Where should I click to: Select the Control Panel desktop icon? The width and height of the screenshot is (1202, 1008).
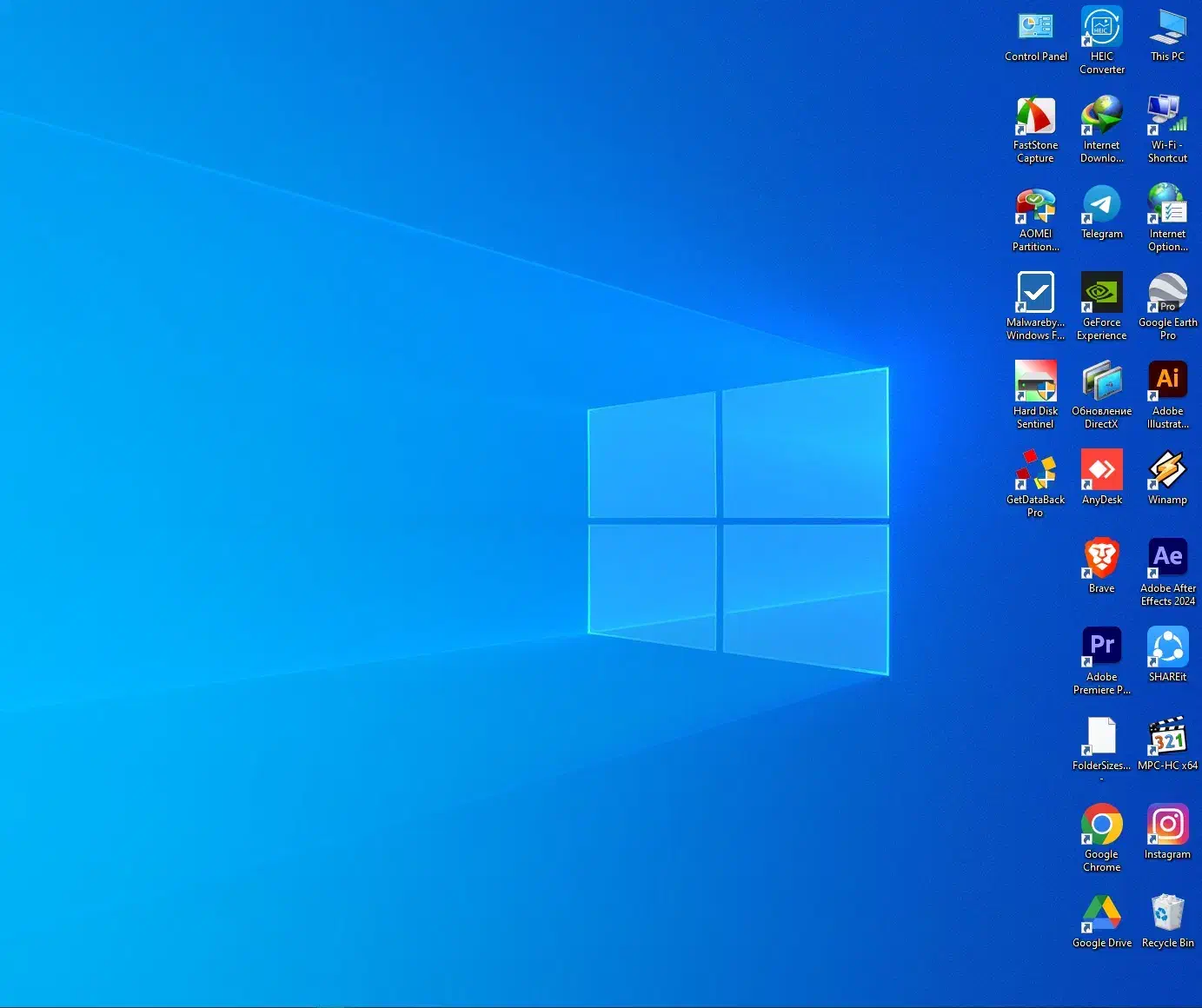(x=1035, y=29)
